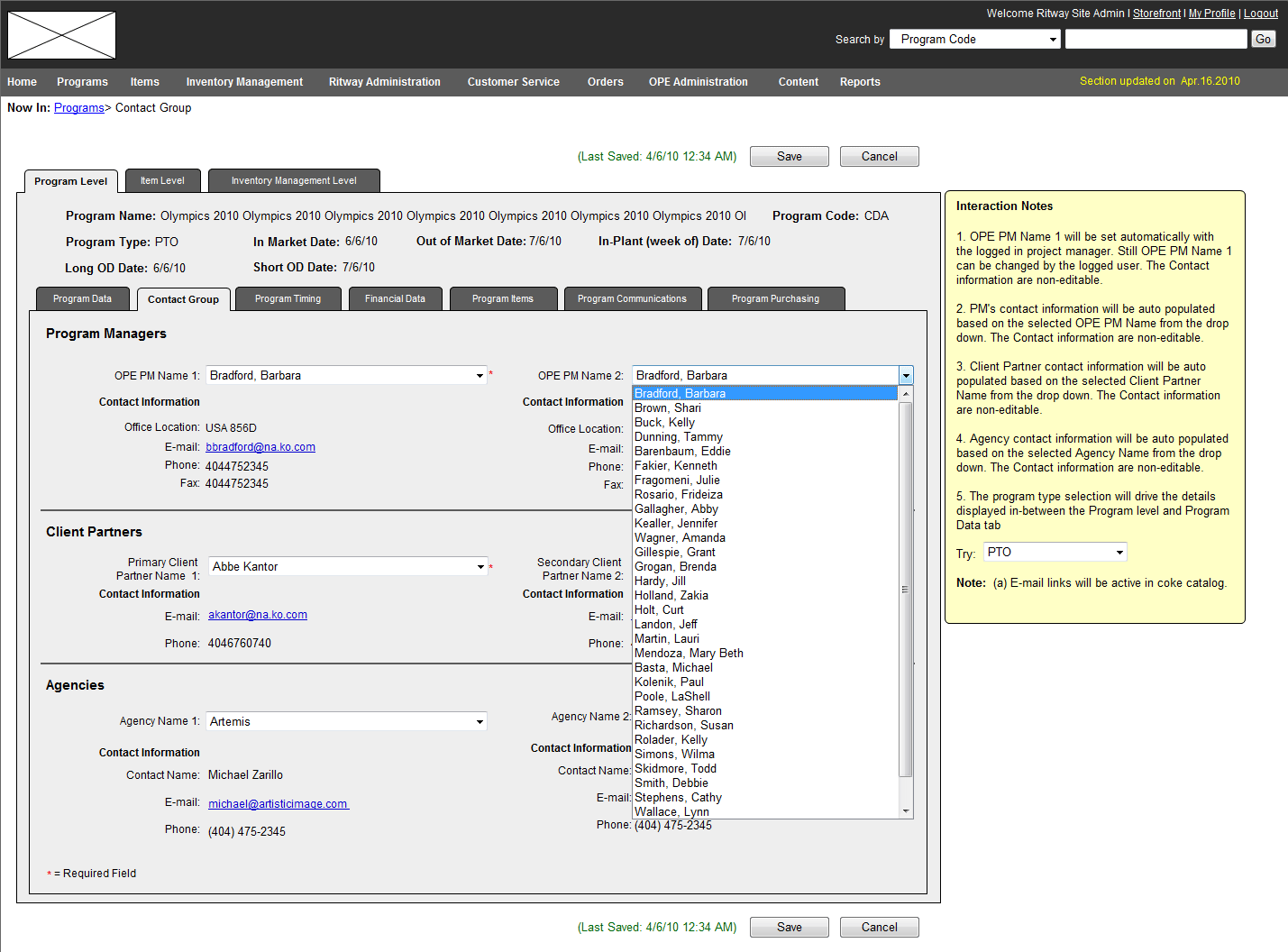The width and height of the screenshot is (1288, 952).
Task: Click the michael@artisticimage.com email link
Action: coord(278,803)
